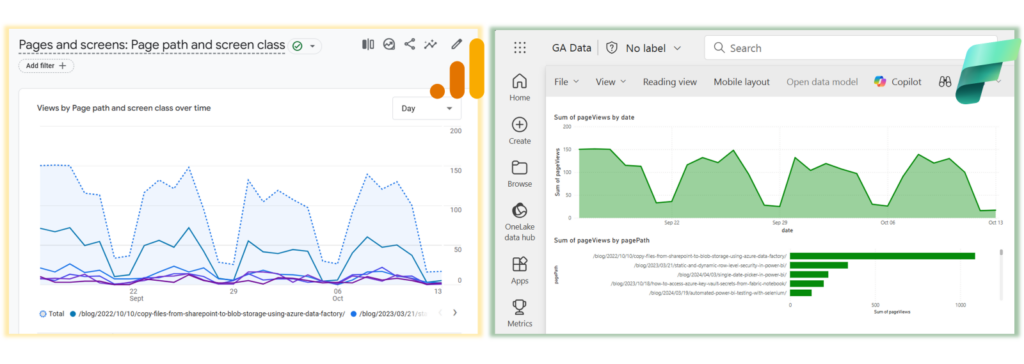The image size is (1024, 364).
Task: Click the Create plus icon
Action: (x=519, y=131)
